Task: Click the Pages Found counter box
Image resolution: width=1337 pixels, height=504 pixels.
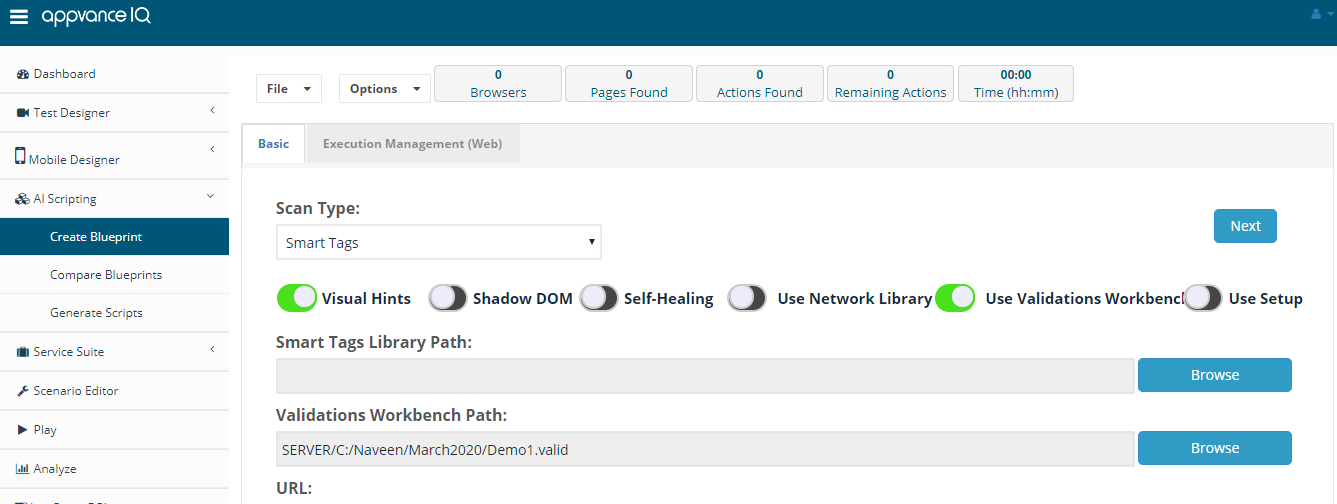Action: (629, 84)
